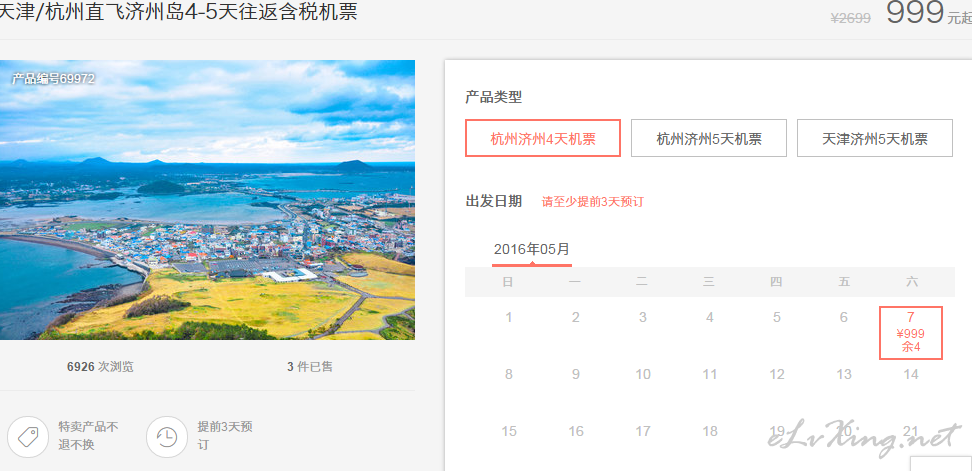Screen dimensions: 972x471
Task: Click the 产品编号69972 label on photo
Action: 53,79
